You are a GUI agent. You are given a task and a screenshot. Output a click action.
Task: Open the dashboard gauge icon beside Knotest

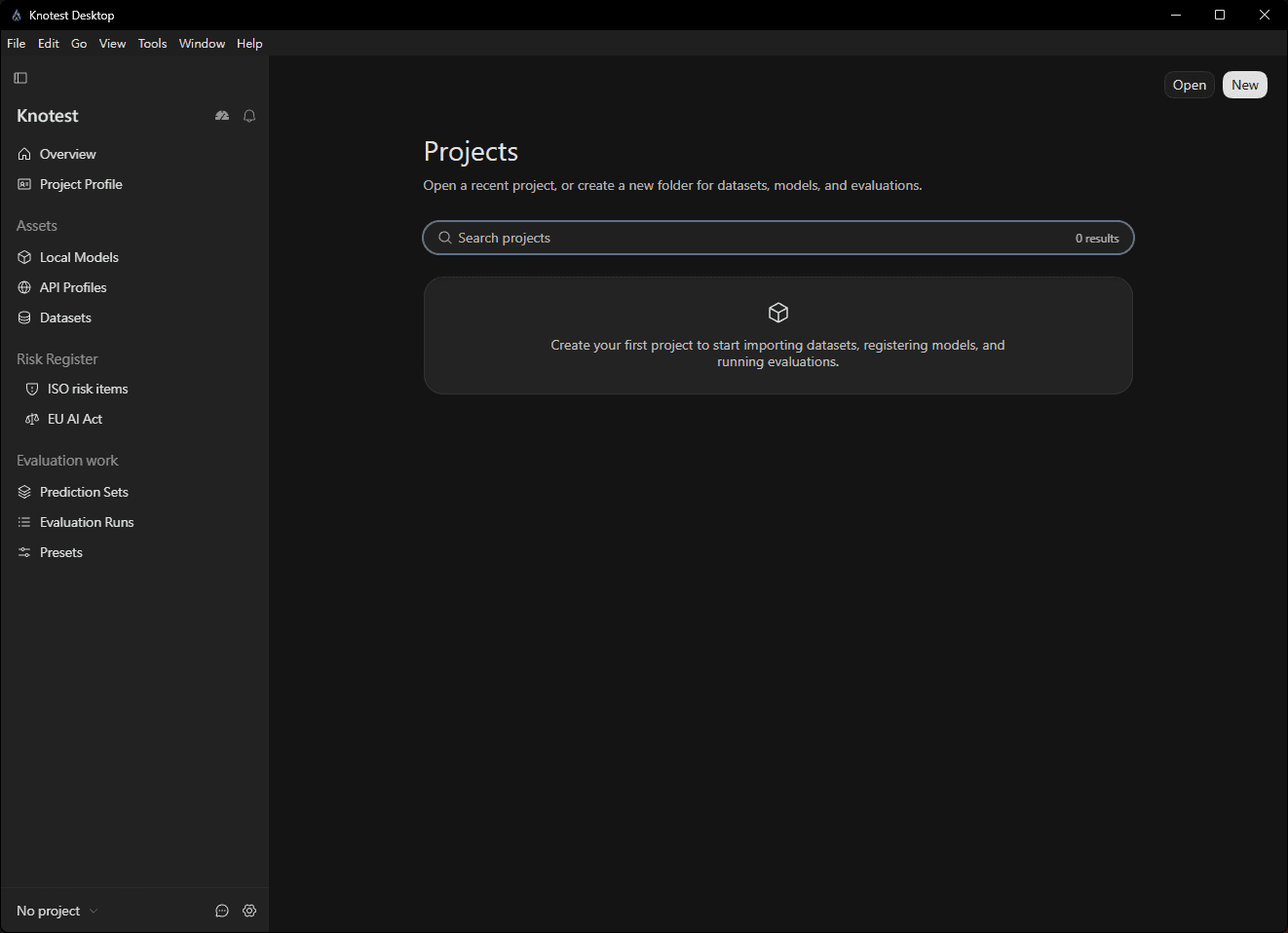[222, 116]
